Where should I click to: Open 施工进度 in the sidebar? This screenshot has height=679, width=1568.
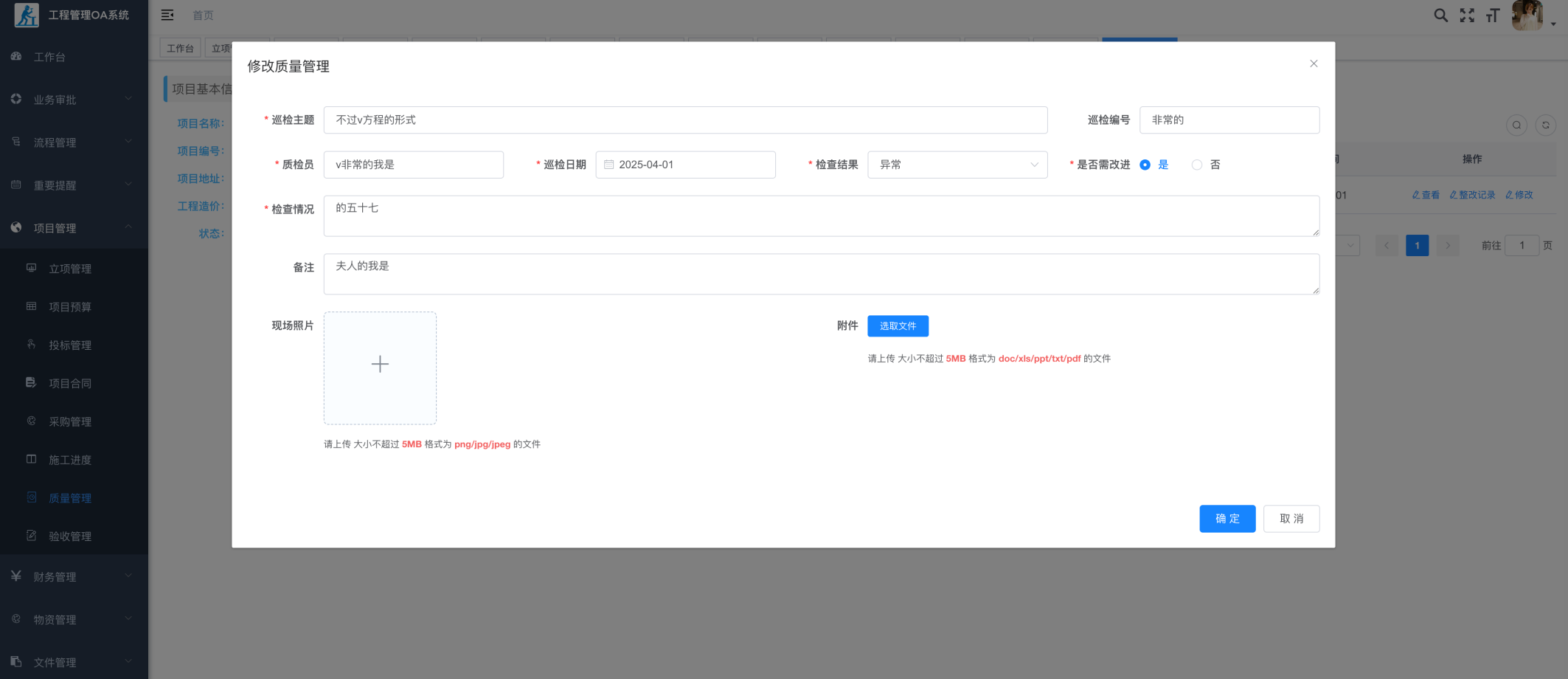(x=70, y=460)
